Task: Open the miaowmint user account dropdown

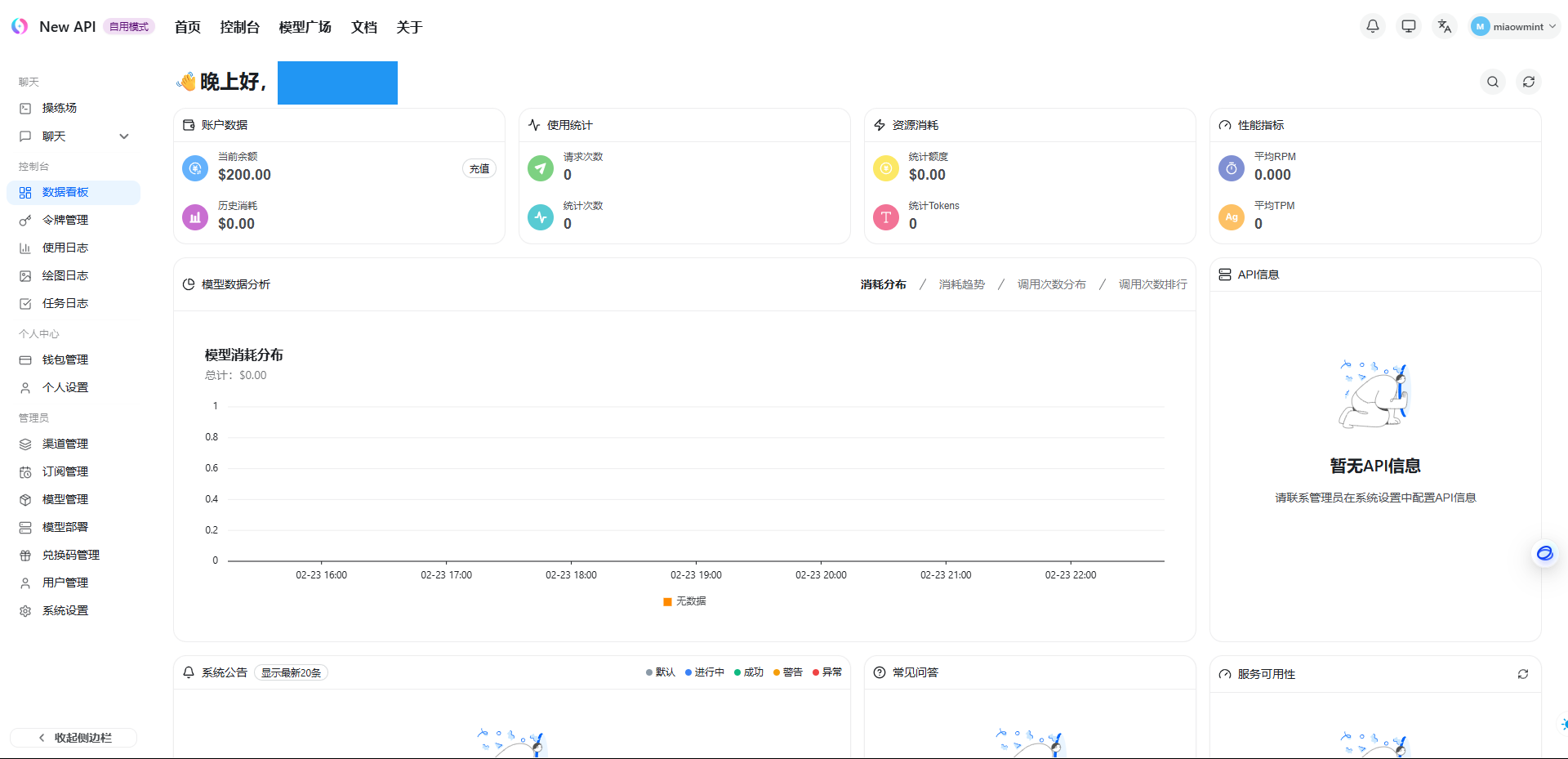Action: [1515, 26]
